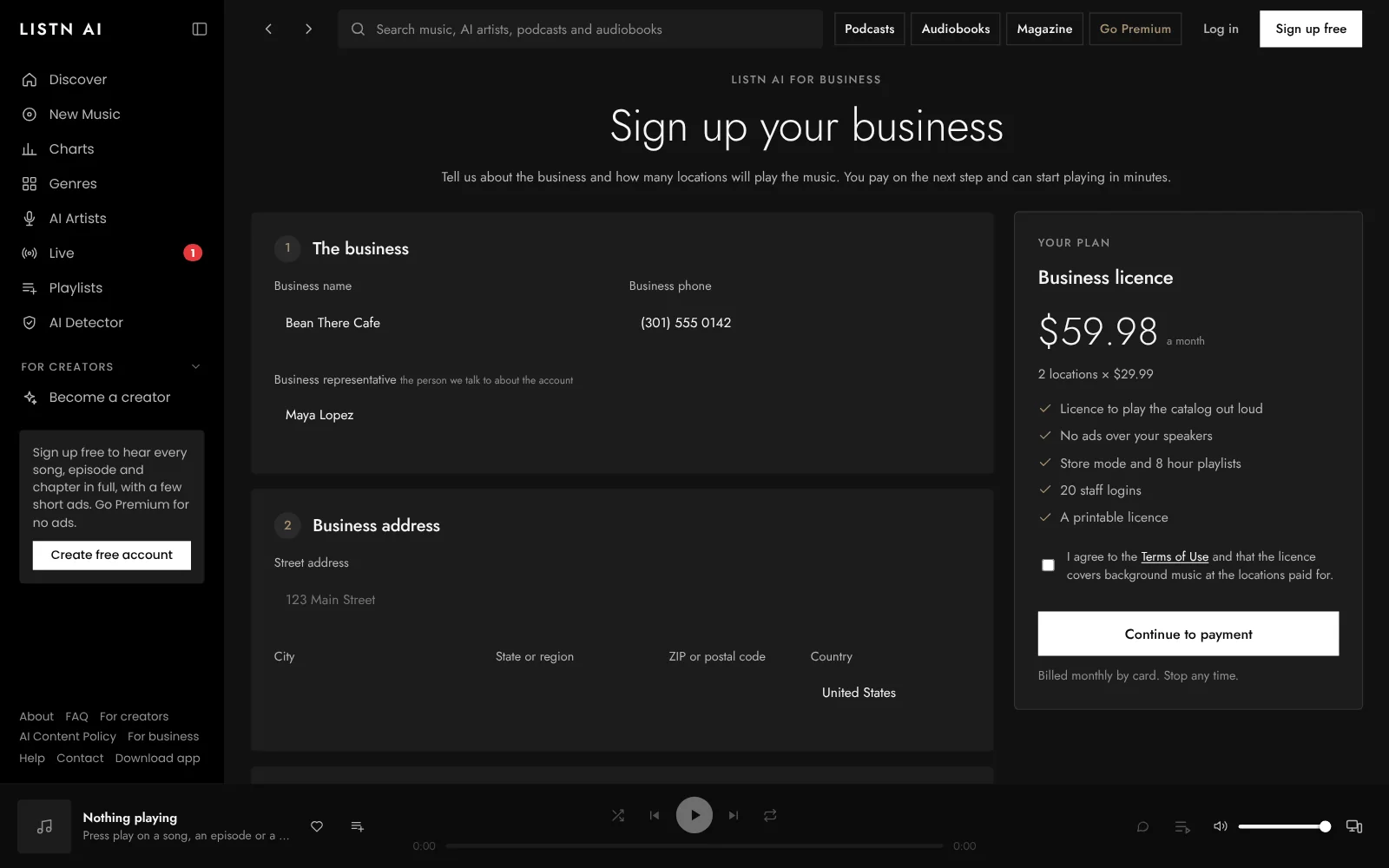Skip to next track
The width and height of the screenshot is (1389, 868).
[x=734, y=815]
